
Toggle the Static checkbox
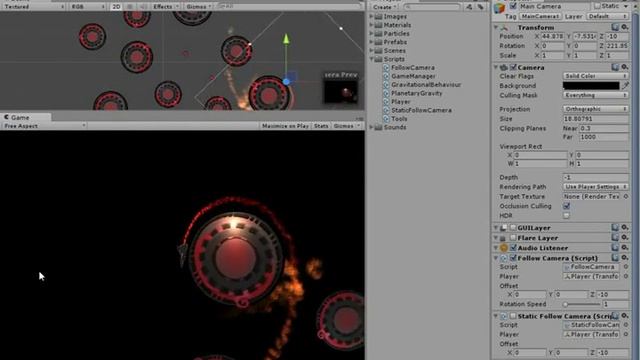[597, 6]
